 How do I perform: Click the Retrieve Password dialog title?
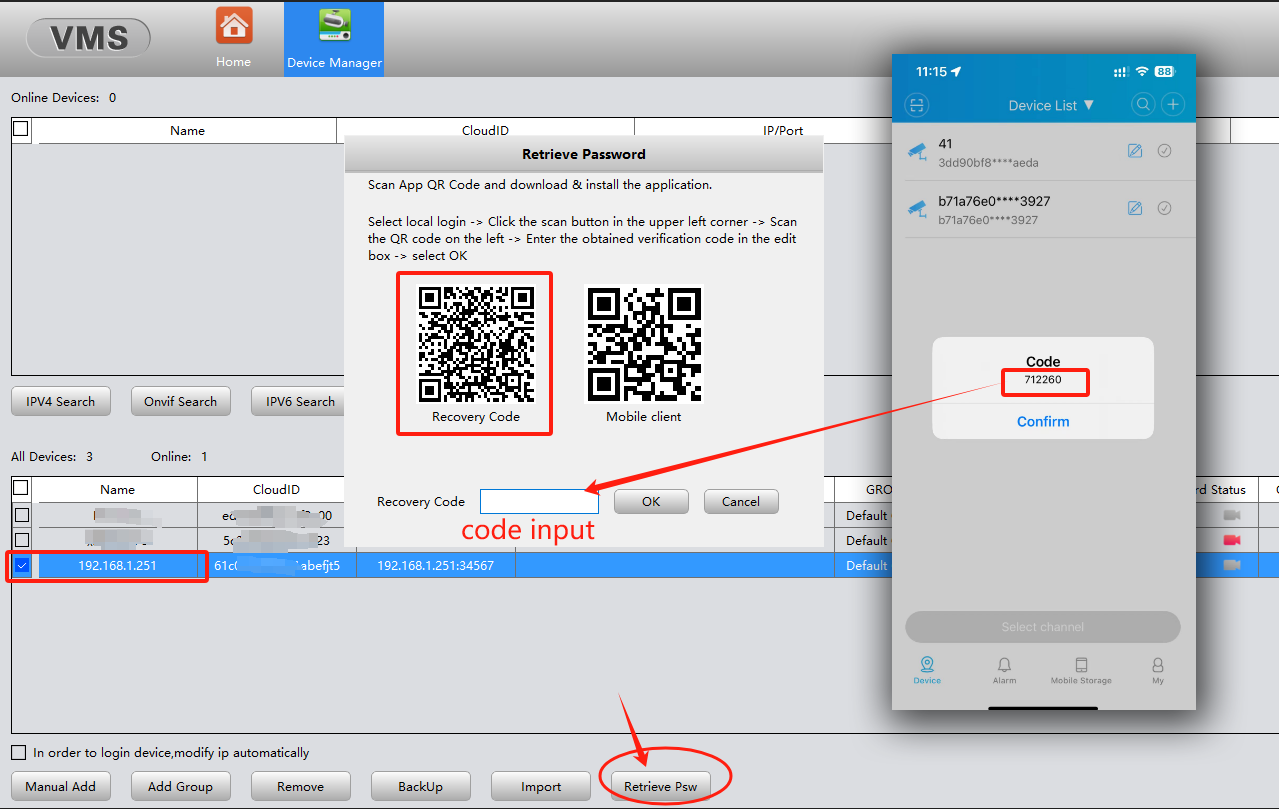[x=584, y=154]
